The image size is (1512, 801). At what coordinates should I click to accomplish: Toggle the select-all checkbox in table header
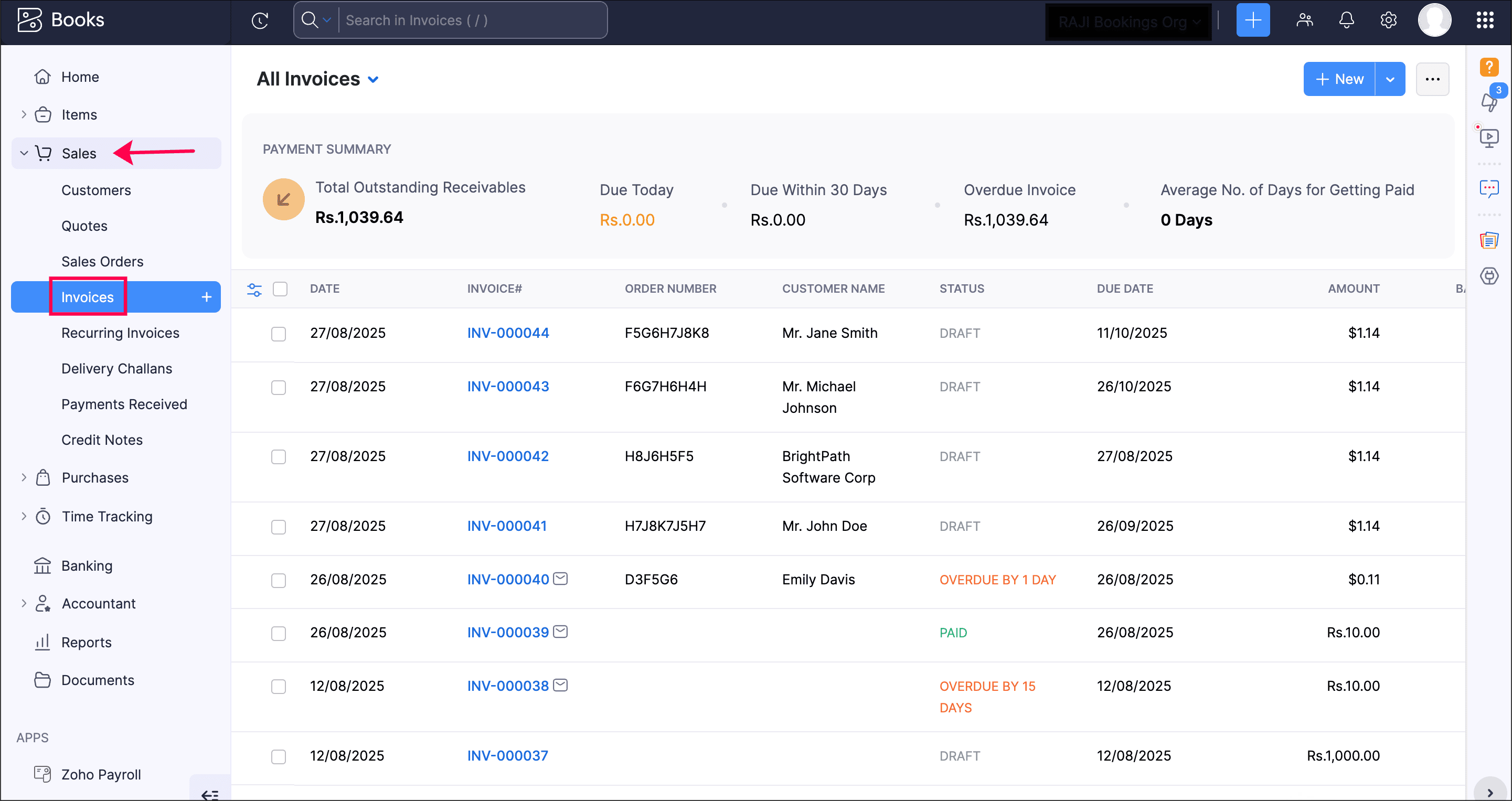[x=280, y=290]
